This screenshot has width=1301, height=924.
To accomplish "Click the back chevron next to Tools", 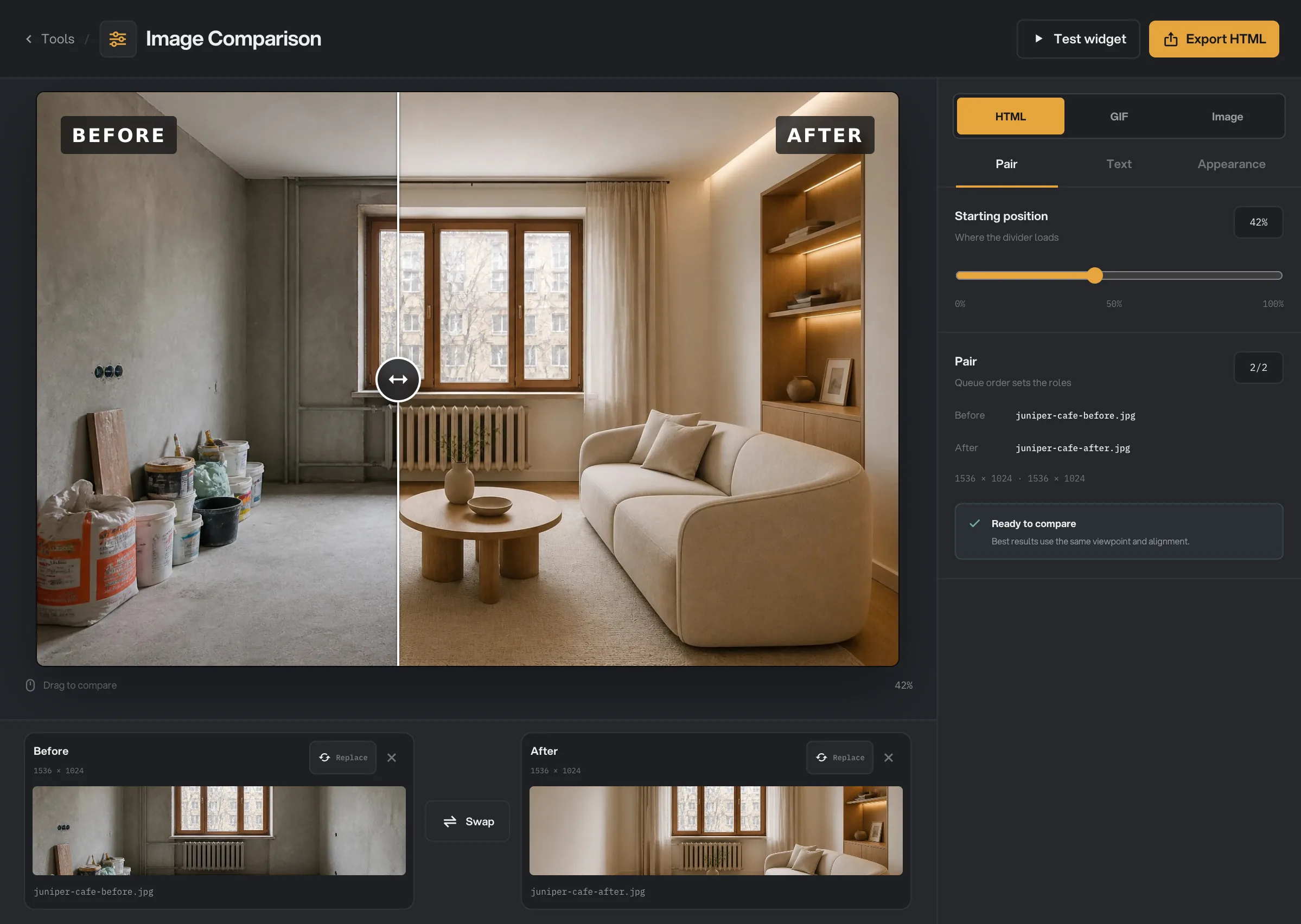I will click(28, 39).
